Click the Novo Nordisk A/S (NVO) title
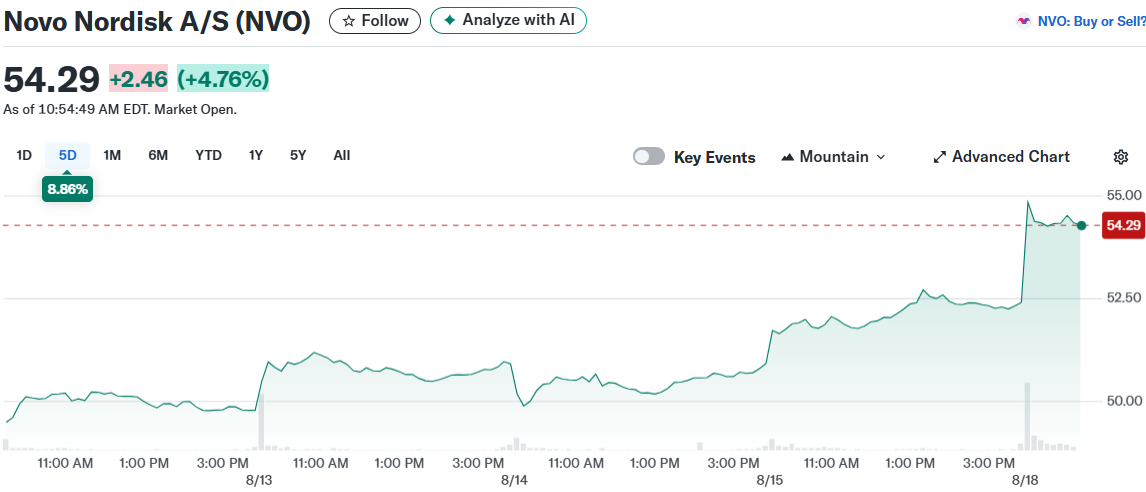Screen dimensions: 1146x492 [157, 21]
